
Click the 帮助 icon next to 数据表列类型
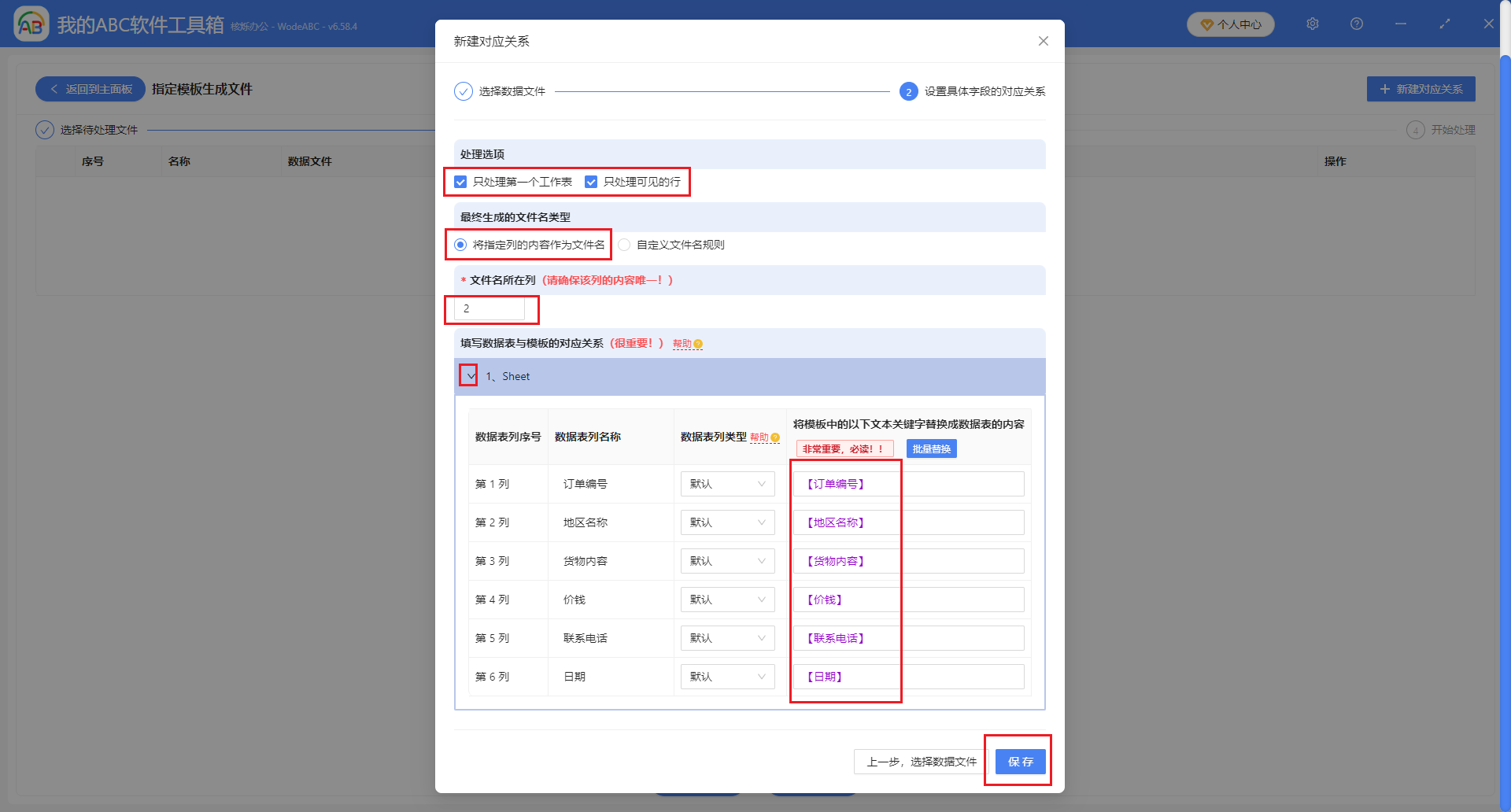[774, 437]
